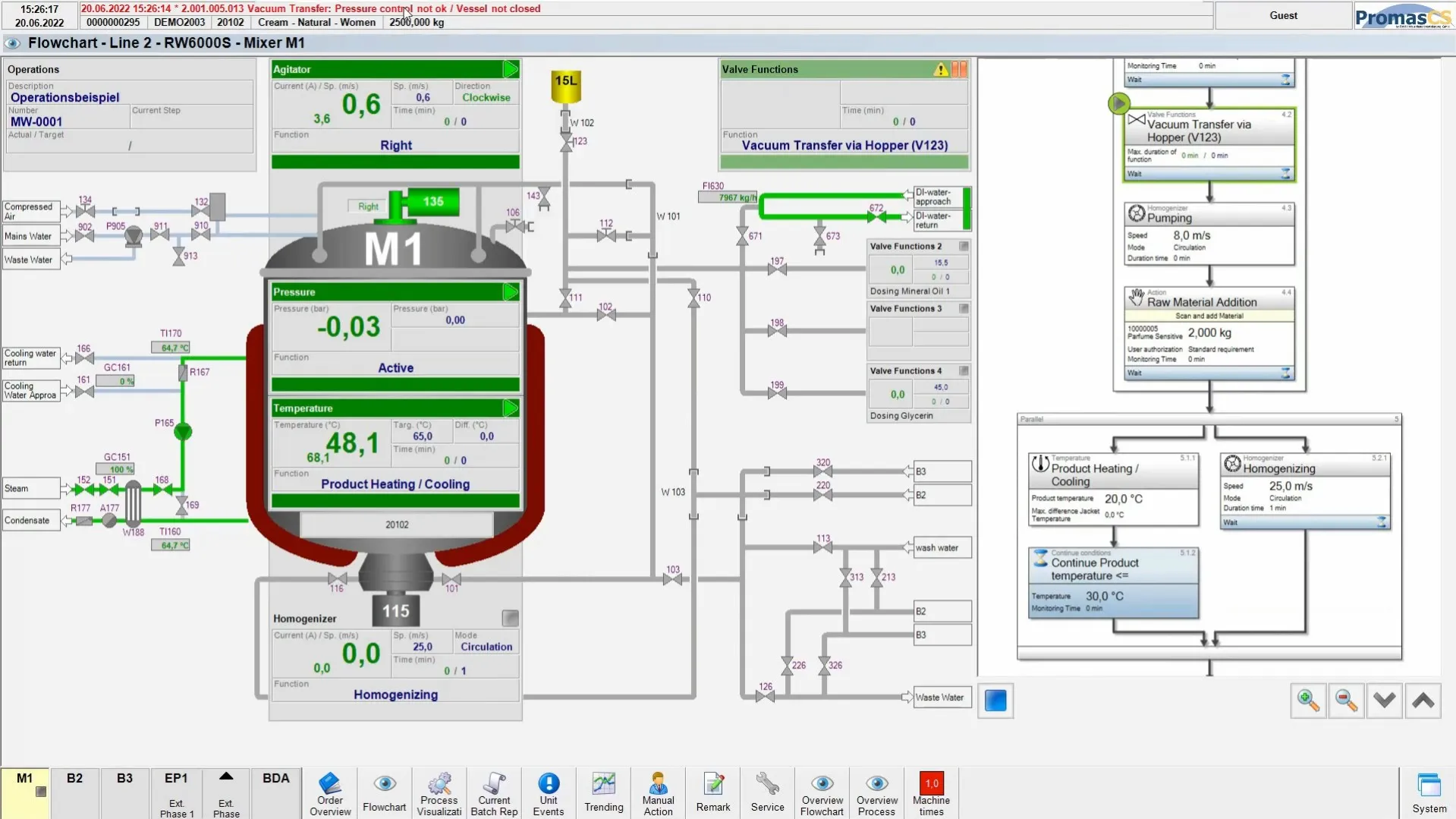This screenshot has width=1456, height=819.
Task: Open the Manual Action panel
Action: tap(658, 792)
